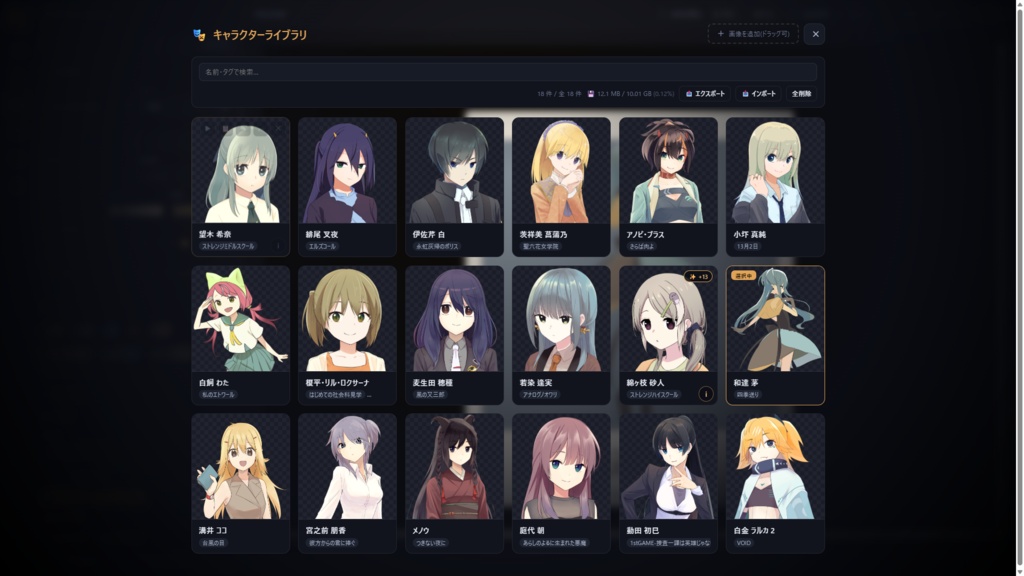Click the 選択中 badge on 和達 茅
This screenshot has height=576, width=1024.
click(744, 276)
